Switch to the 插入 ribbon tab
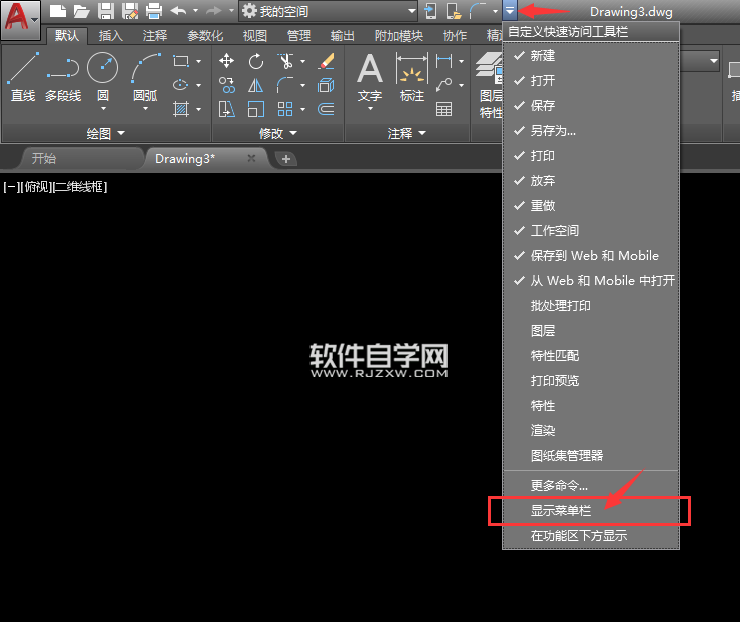The width and height of the screenshot is (740, 622). pos(110,35)
